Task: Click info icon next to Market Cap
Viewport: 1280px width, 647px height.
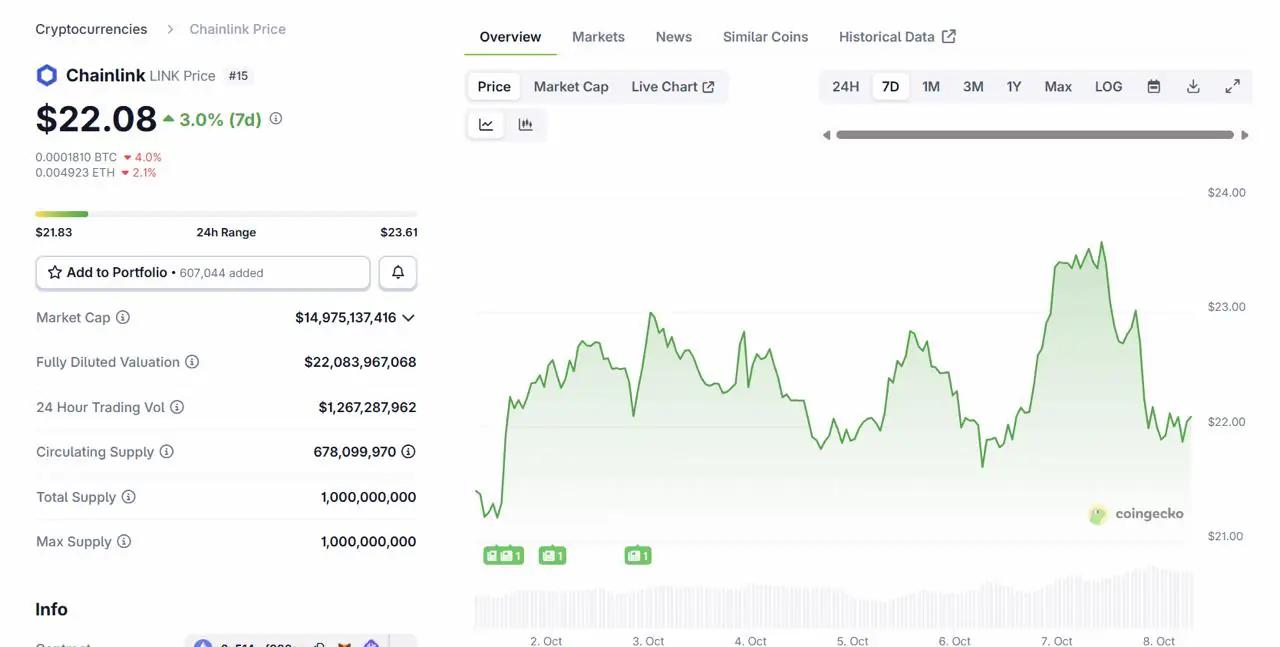Action: point(123,317)
